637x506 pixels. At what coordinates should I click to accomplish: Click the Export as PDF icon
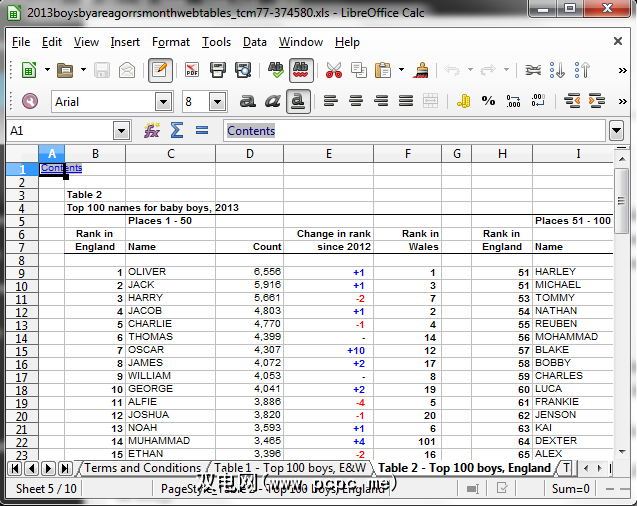coord(191,70)
